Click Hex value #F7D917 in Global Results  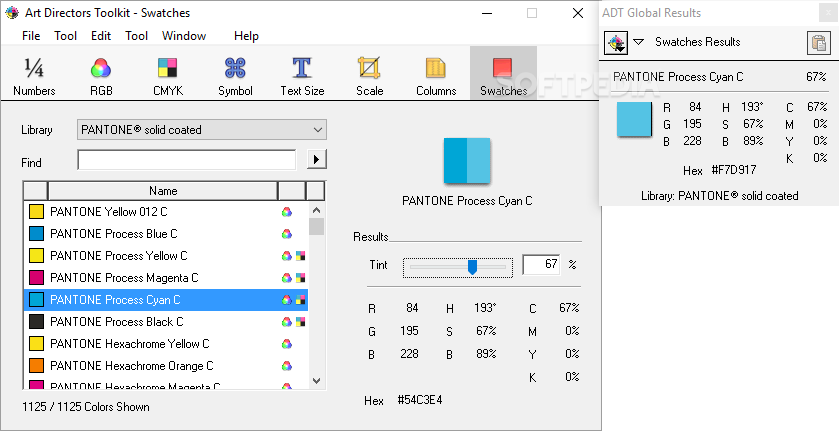tap(734, 170)
